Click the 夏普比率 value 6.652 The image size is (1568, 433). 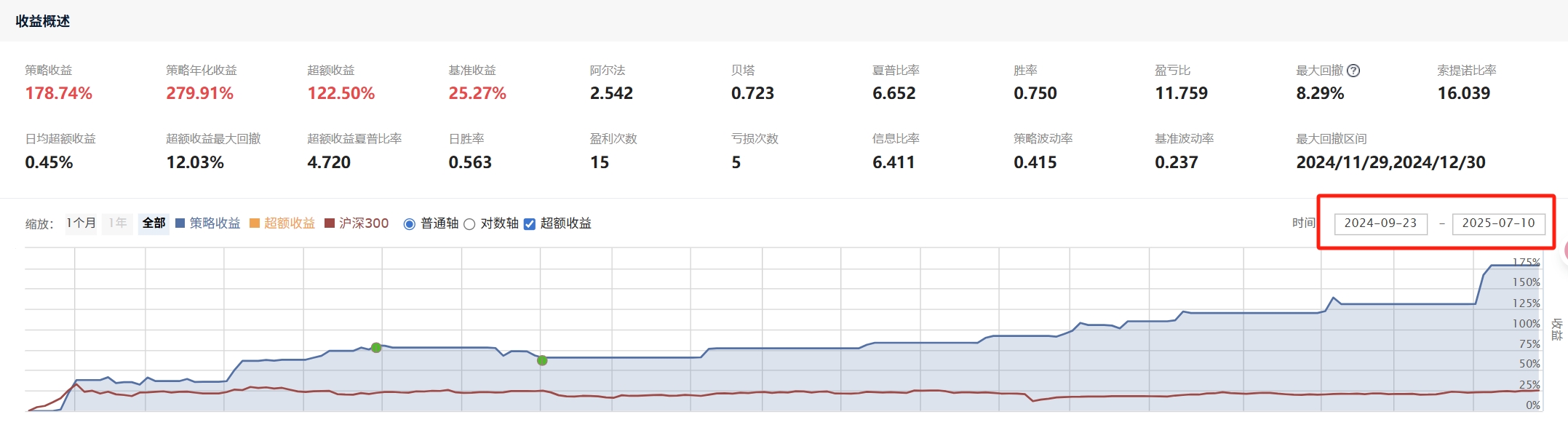pos(894,93)
